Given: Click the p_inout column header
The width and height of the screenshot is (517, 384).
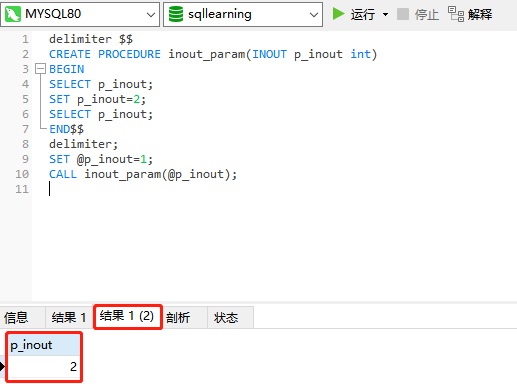Looking at the screenshot, I should 43,345.
